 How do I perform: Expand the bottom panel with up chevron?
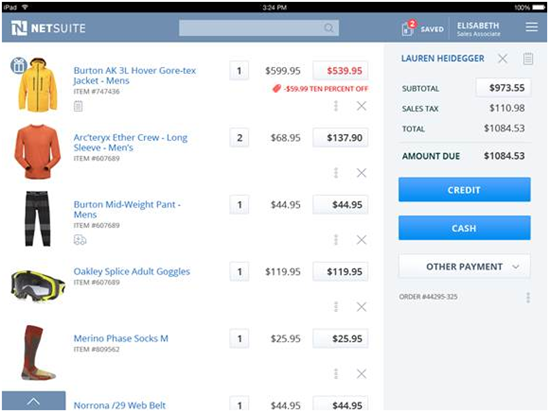pyautogui.click(x=33, y=401)
